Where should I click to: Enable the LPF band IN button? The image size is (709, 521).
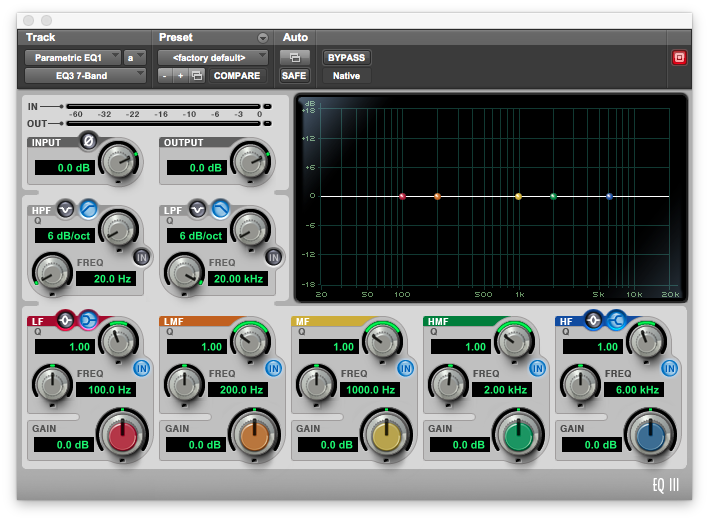(x=273, y=256)
